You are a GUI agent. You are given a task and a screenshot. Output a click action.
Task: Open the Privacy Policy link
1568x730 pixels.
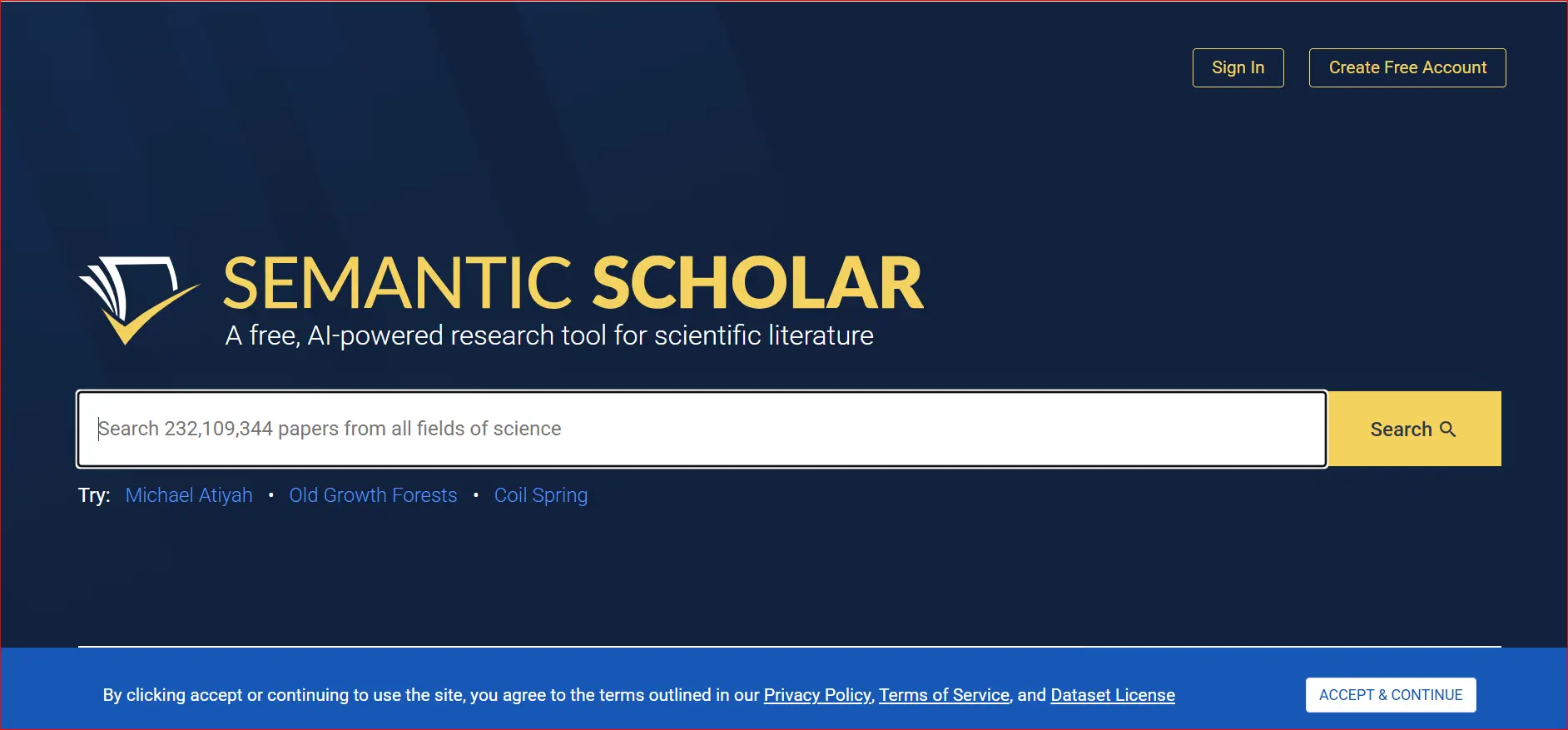[x=817, y=695]
